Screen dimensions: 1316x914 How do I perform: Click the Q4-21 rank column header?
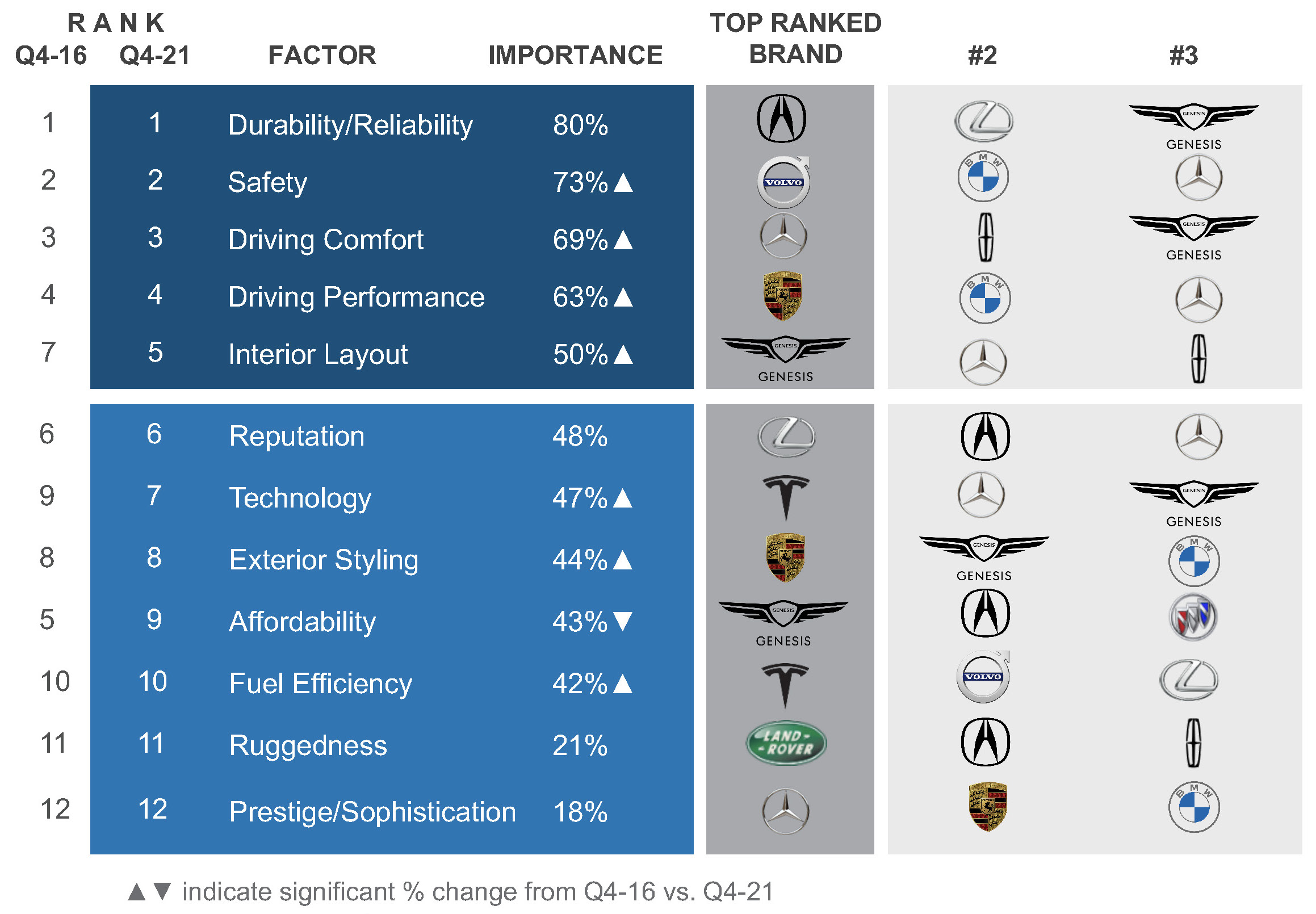(154, 56)
